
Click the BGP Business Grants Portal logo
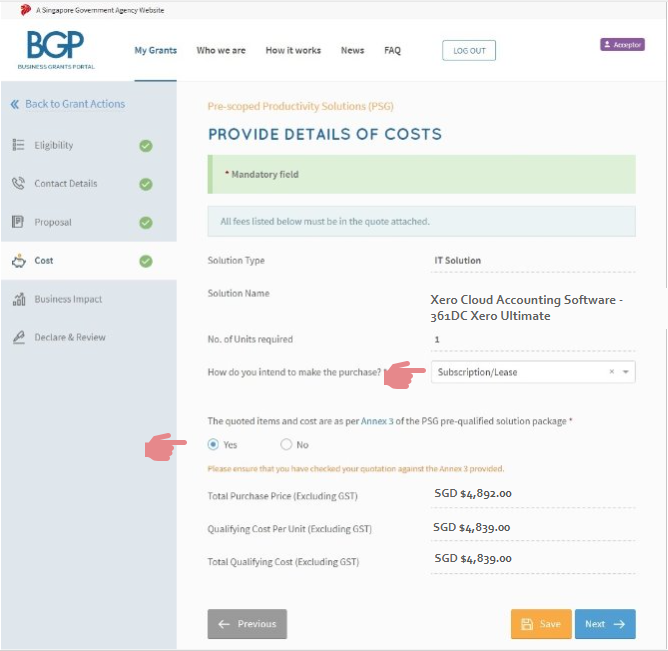click(56, 50)
